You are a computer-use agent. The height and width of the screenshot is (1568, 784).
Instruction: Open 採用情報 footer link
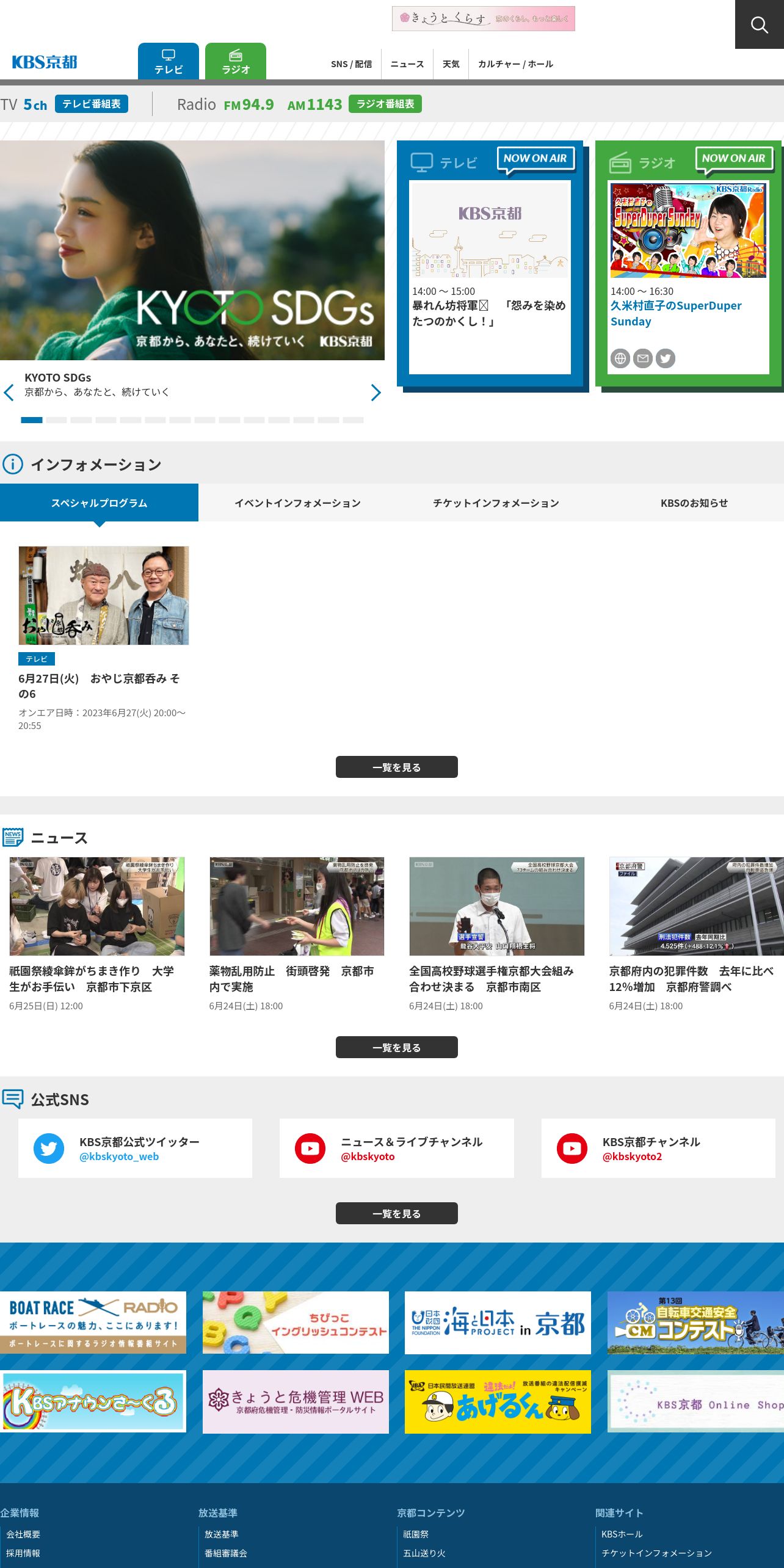click(x=23, y=1553)
